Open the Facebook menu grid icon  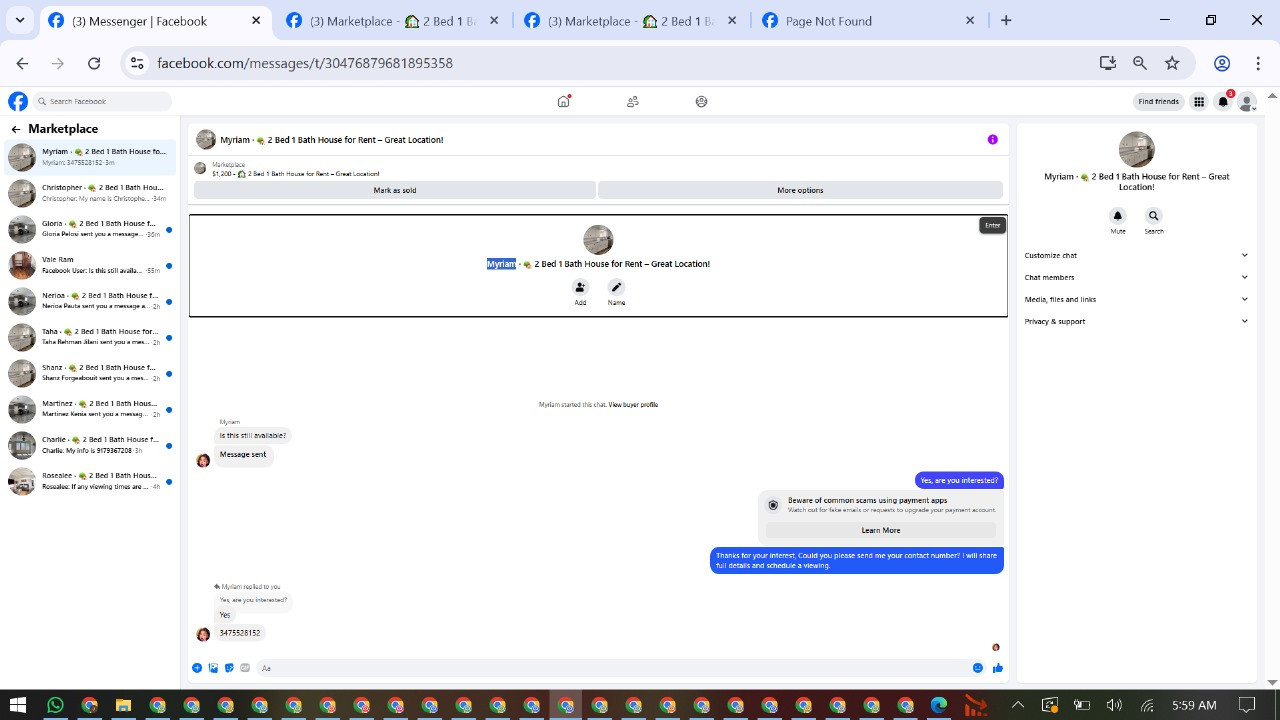tap(1199, 101)
